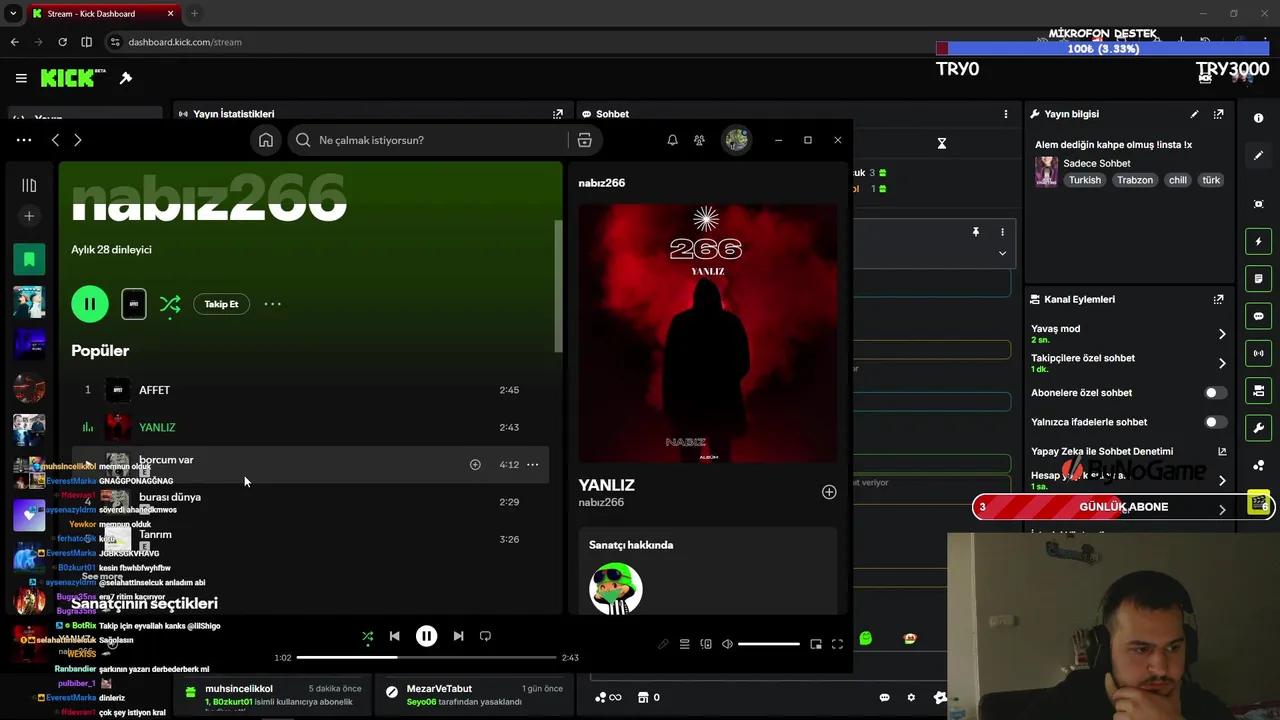Open Sohbet panel three-dot menu
This screenshot has height=720, width=1280.
pyautogui.click(x=1005, y=114)
